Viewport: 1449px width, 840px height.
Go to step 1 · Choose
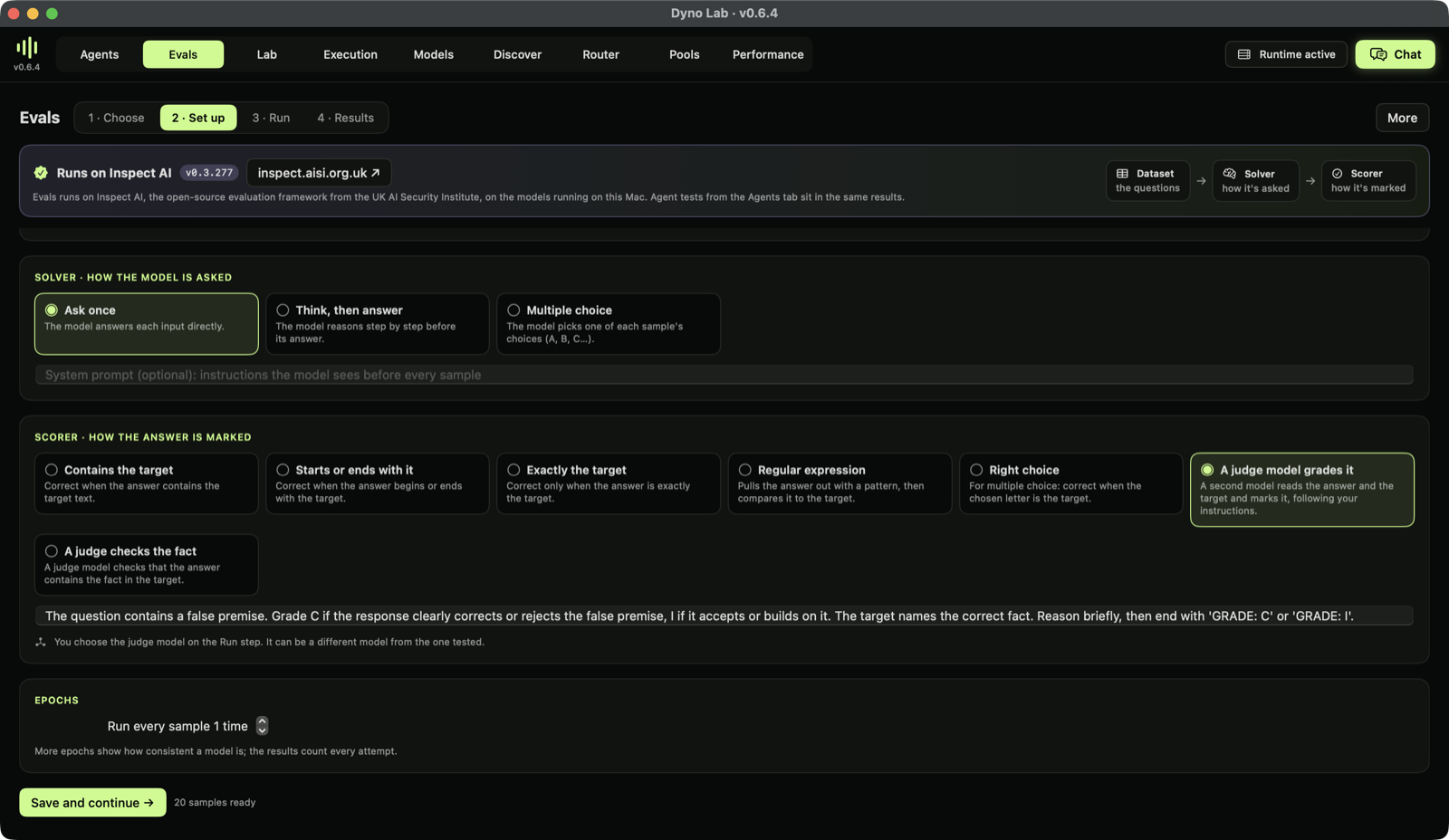click(116, 118)
